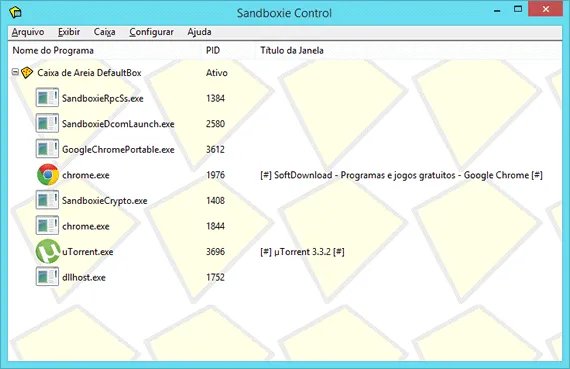
Task: Click PID value 3696
Action: [x=215, y=252]
